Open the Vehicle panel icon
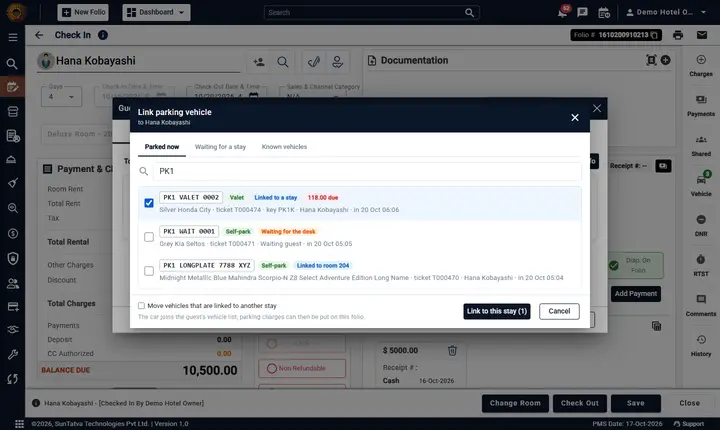 point(701,184)
